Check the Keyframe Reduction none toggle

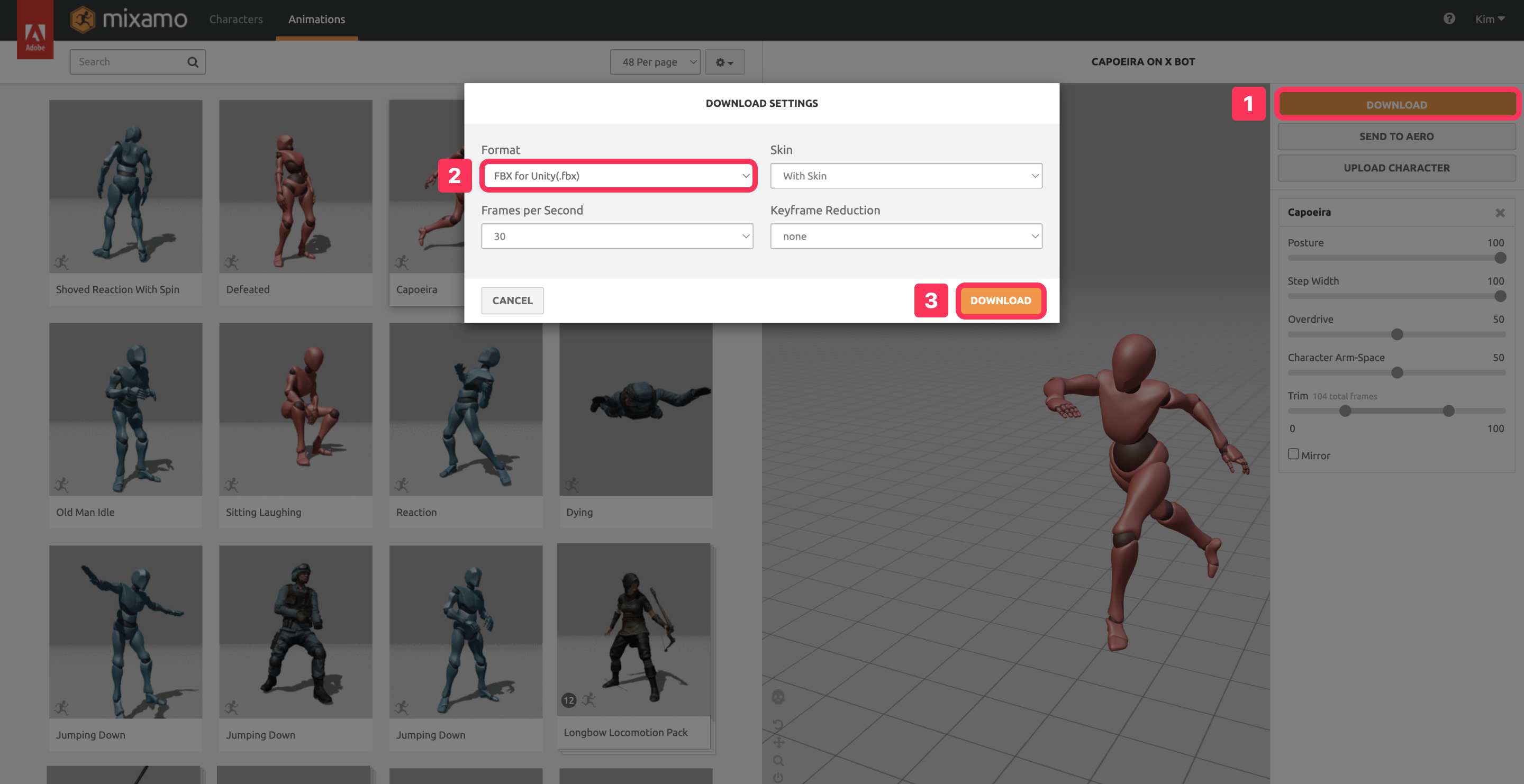tap(905, 235)
